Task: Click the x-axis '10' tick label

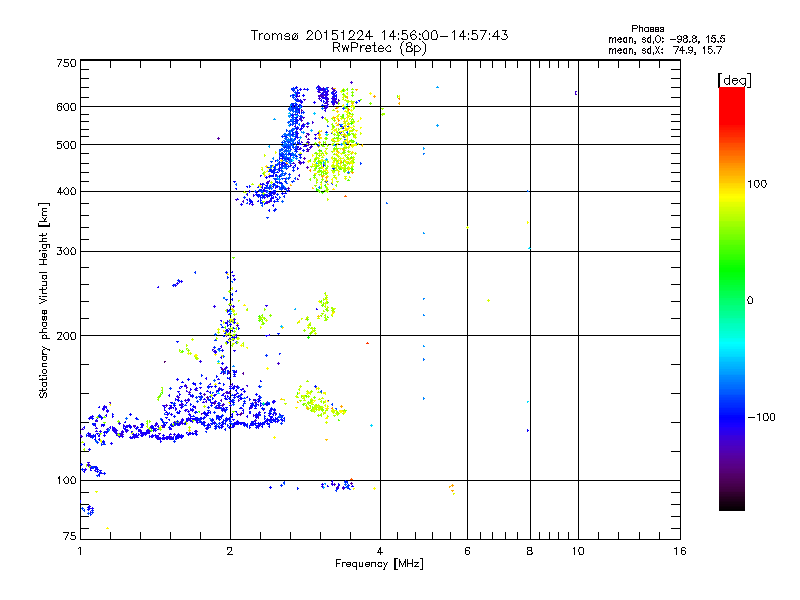Action: [578, 551]
